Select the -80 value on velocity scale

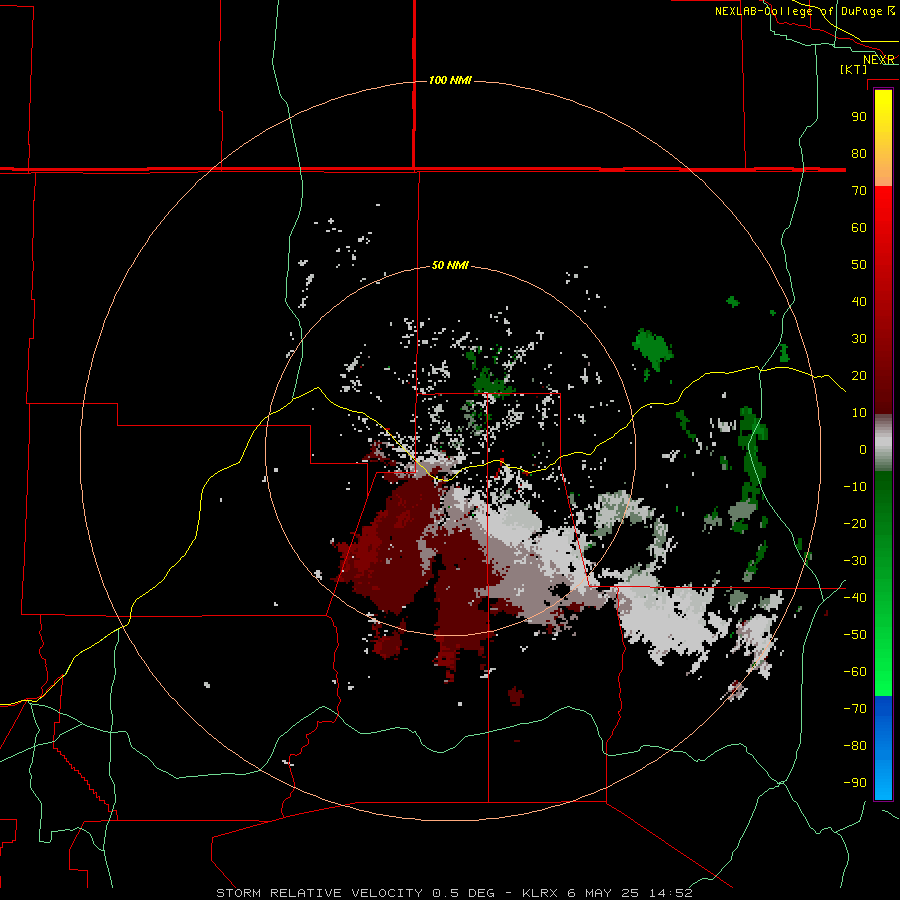pyautogui.click(x=855, y=746)
